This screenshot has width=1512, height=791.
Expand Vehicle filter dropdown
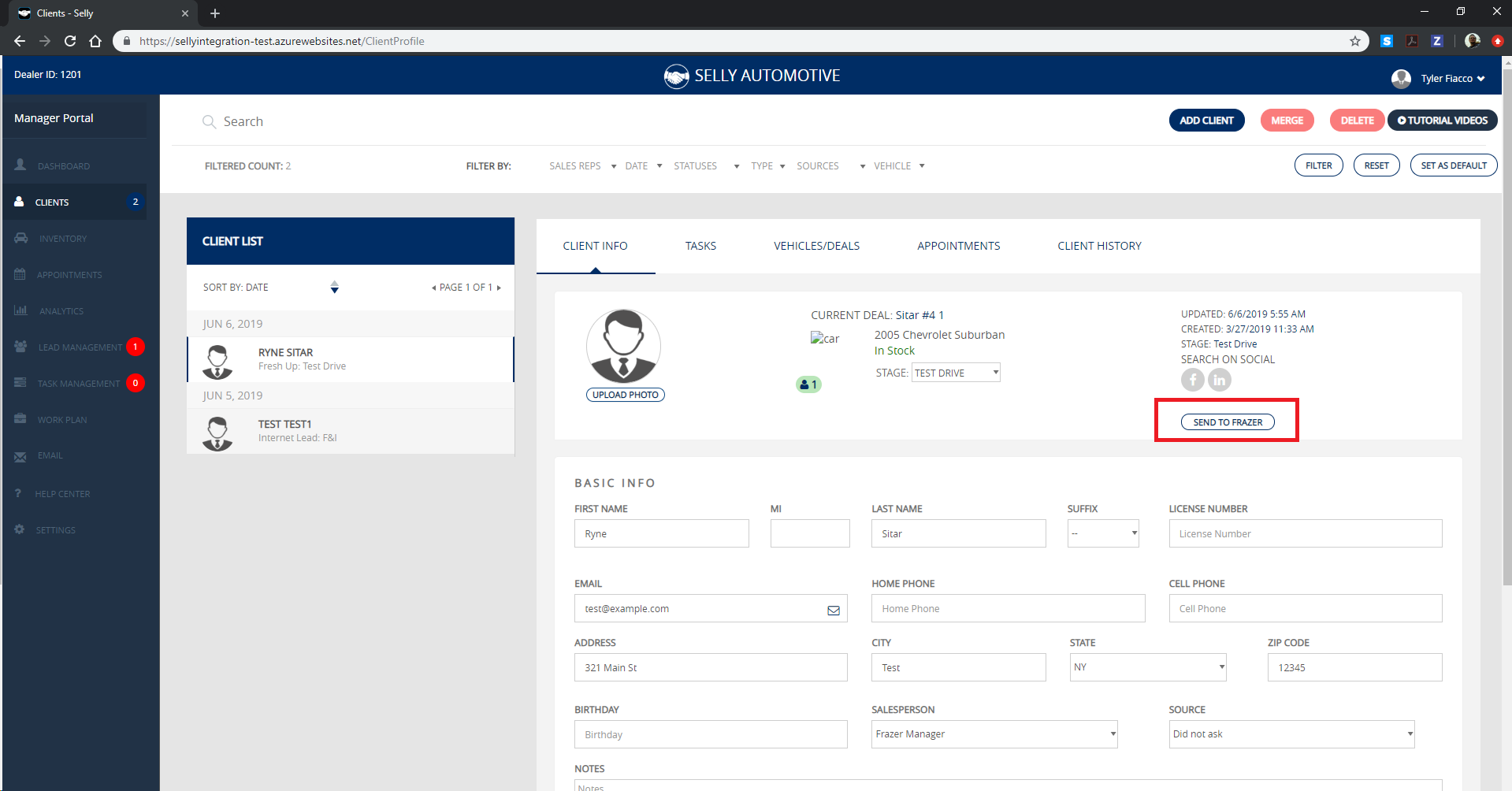point(899,166)
